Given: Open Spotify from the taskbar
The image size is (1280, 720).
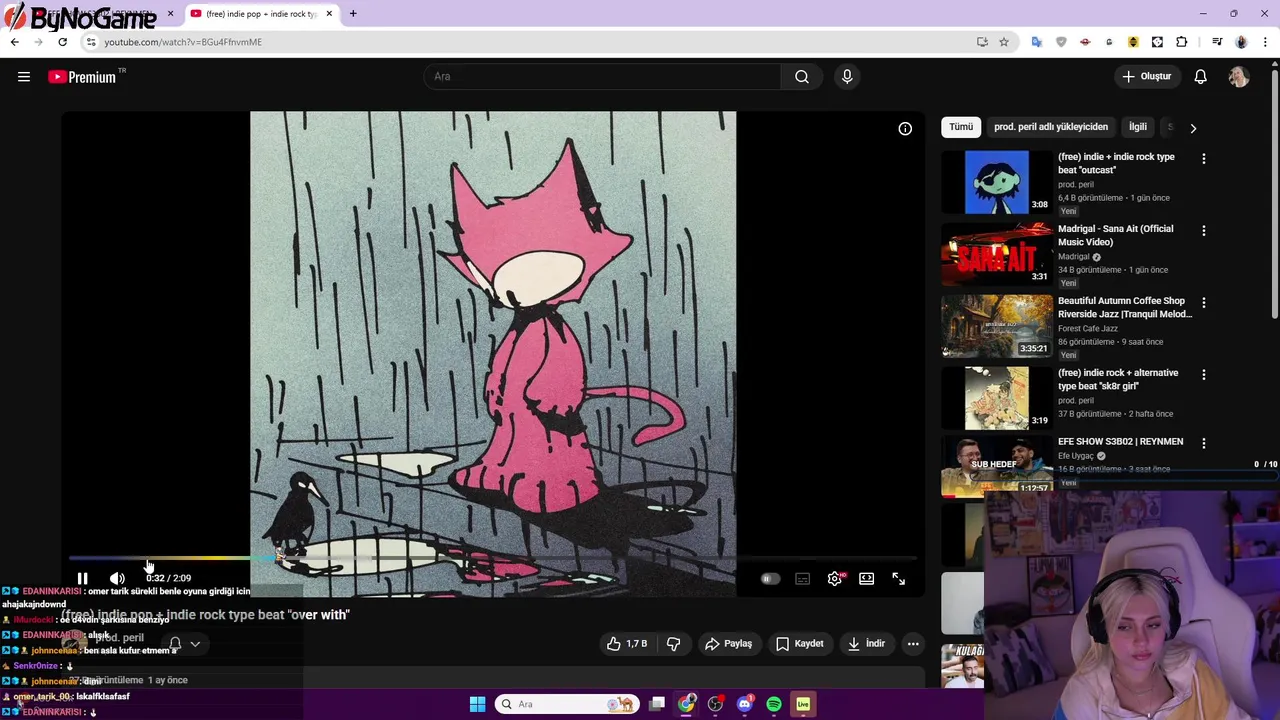Looking at the screenshot, I should point(774,704).
